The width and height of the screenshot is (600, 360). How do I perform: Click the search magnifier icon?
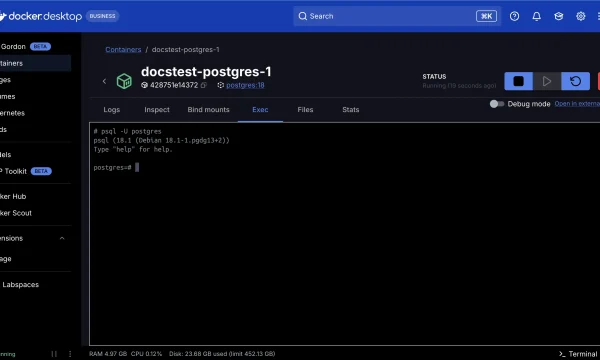303,16
